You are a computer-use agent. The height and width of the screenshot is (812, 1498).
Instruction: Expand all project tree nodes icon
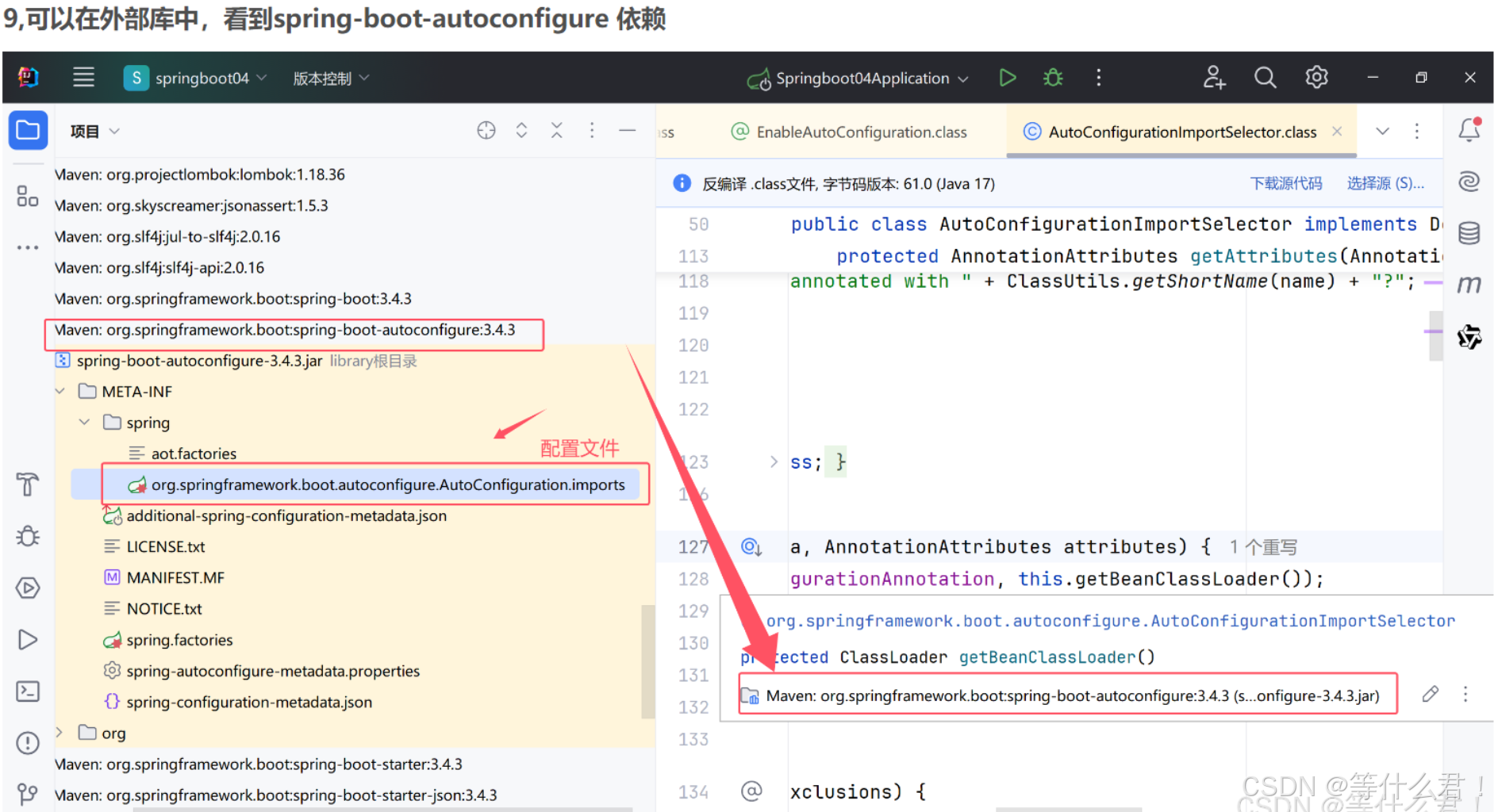pyautogui.click(x=521, y=131)
